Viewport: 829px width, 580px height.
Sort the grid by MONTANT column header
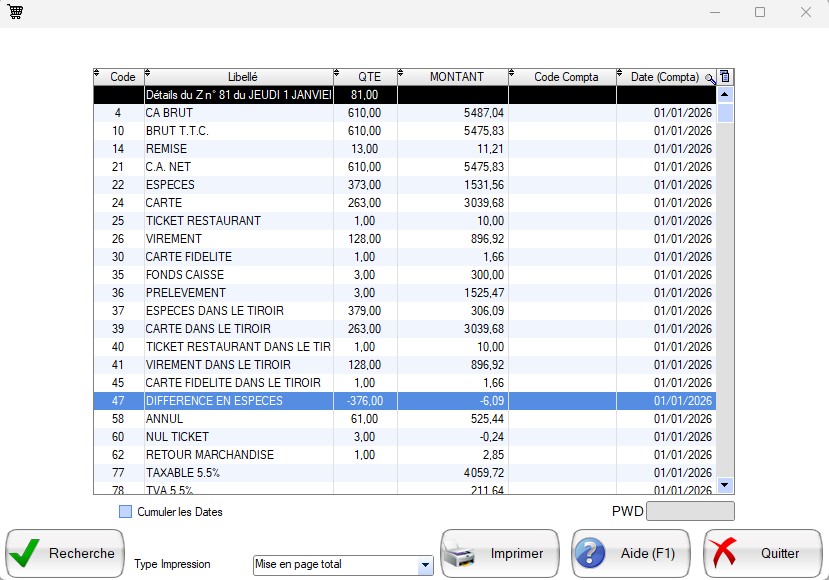456,77
